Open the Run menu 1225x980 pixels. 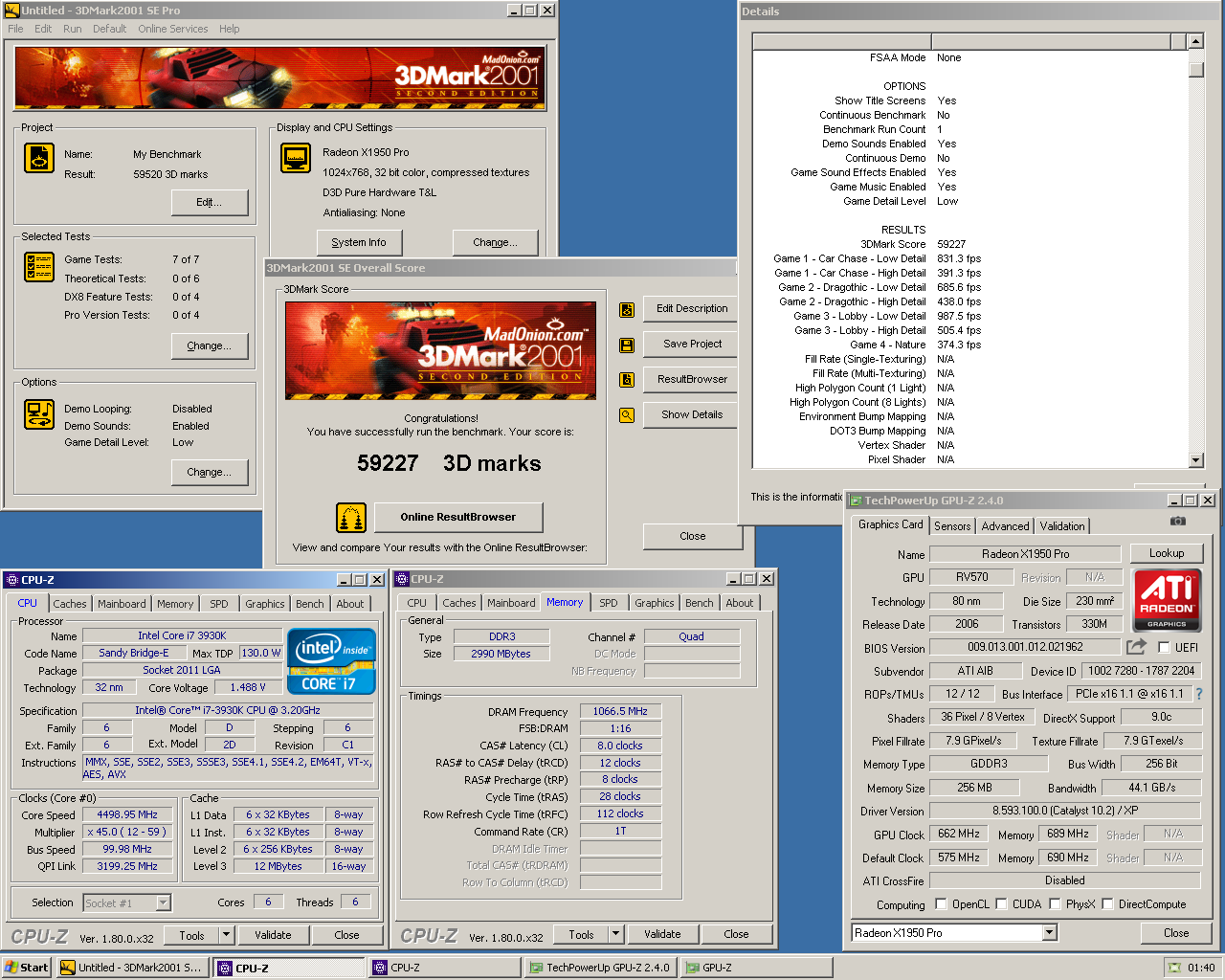73,29
